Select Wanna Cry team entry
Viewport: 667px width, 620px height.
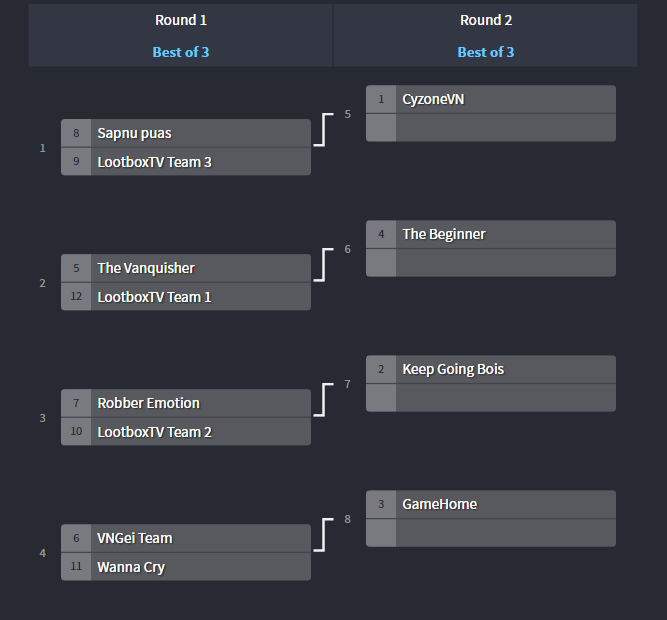(x=186, y=567)
